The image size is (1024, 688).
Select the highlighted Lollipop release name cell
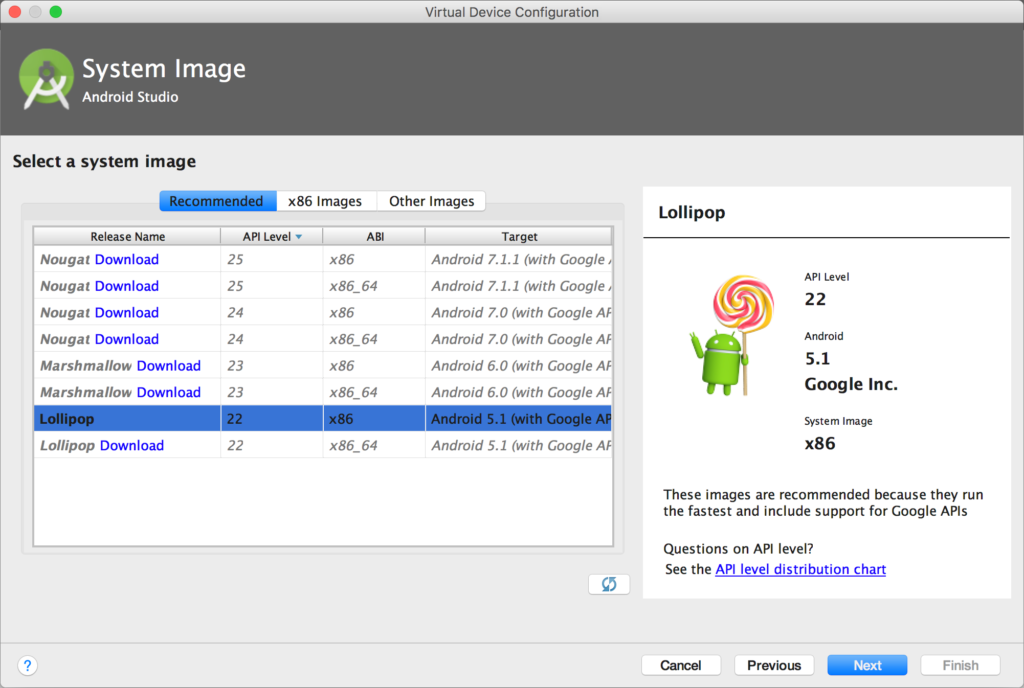click(x=127, y=418)
